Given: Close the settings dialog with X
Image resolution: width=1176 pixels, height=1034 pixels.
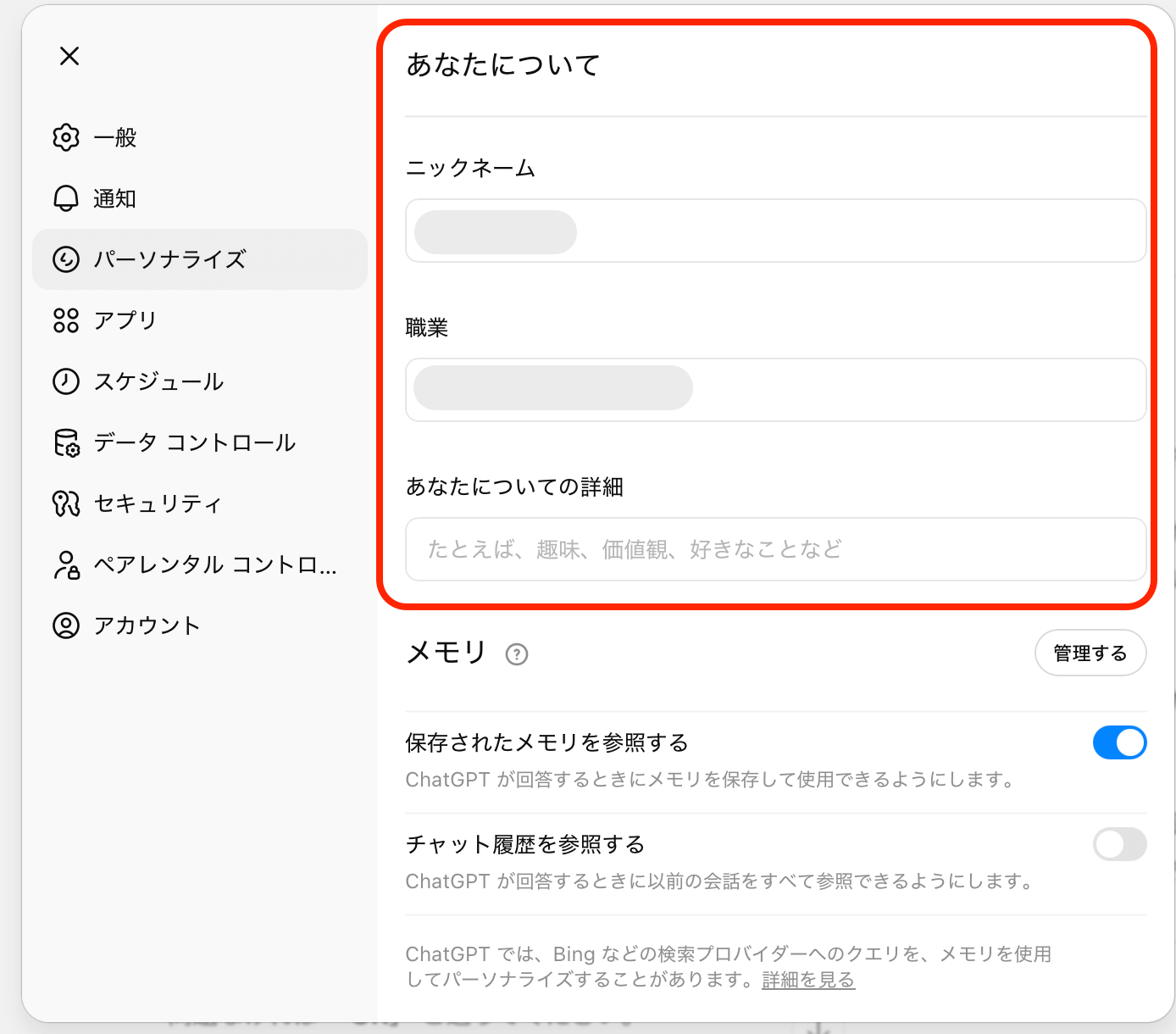Looking at the screenshot, I should coord(69,56).
